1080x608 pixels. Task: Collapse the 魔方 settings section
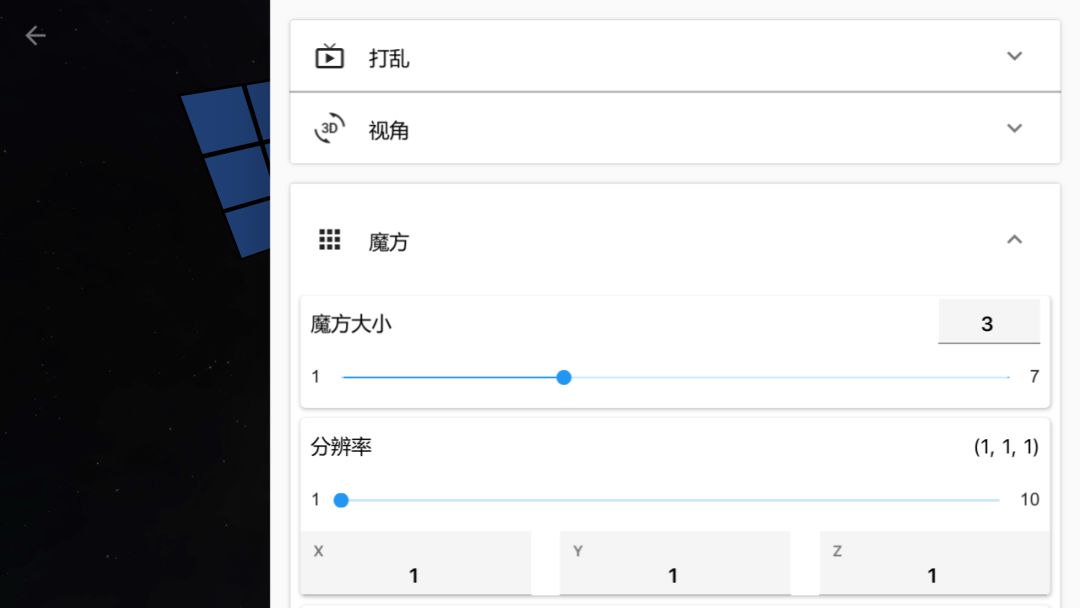tap(1015, 239)
